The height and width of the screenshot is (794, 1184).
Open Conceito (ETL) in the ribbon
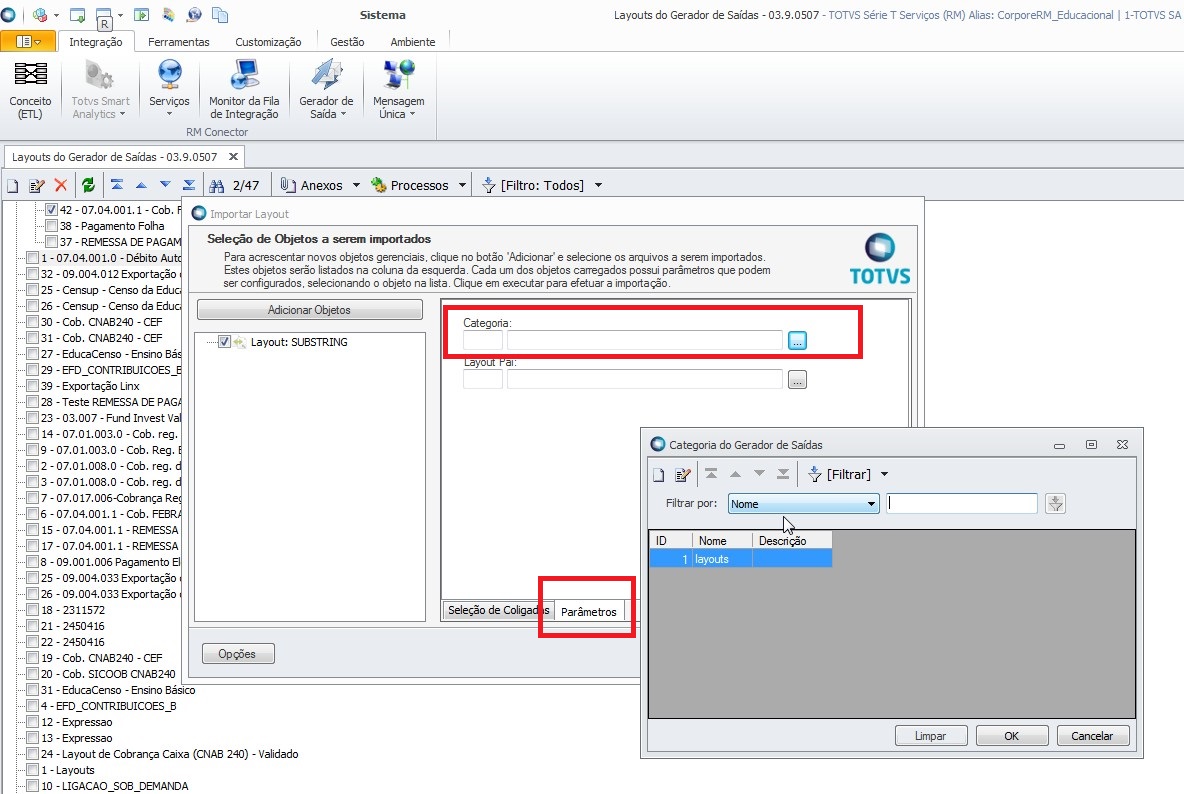click(30, 91)
